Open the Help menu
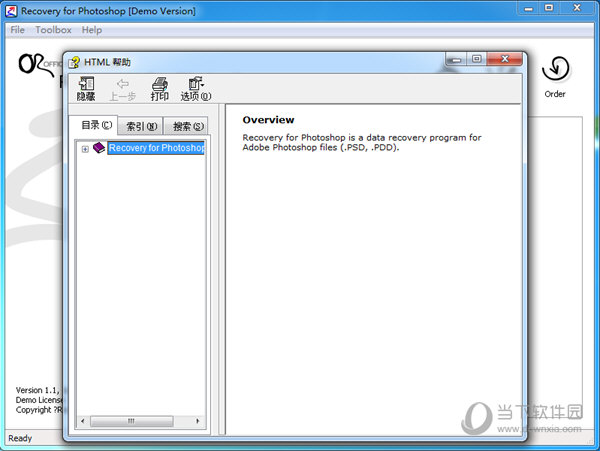The width and height of the screenshot is (600, 451). click(91, 30)
